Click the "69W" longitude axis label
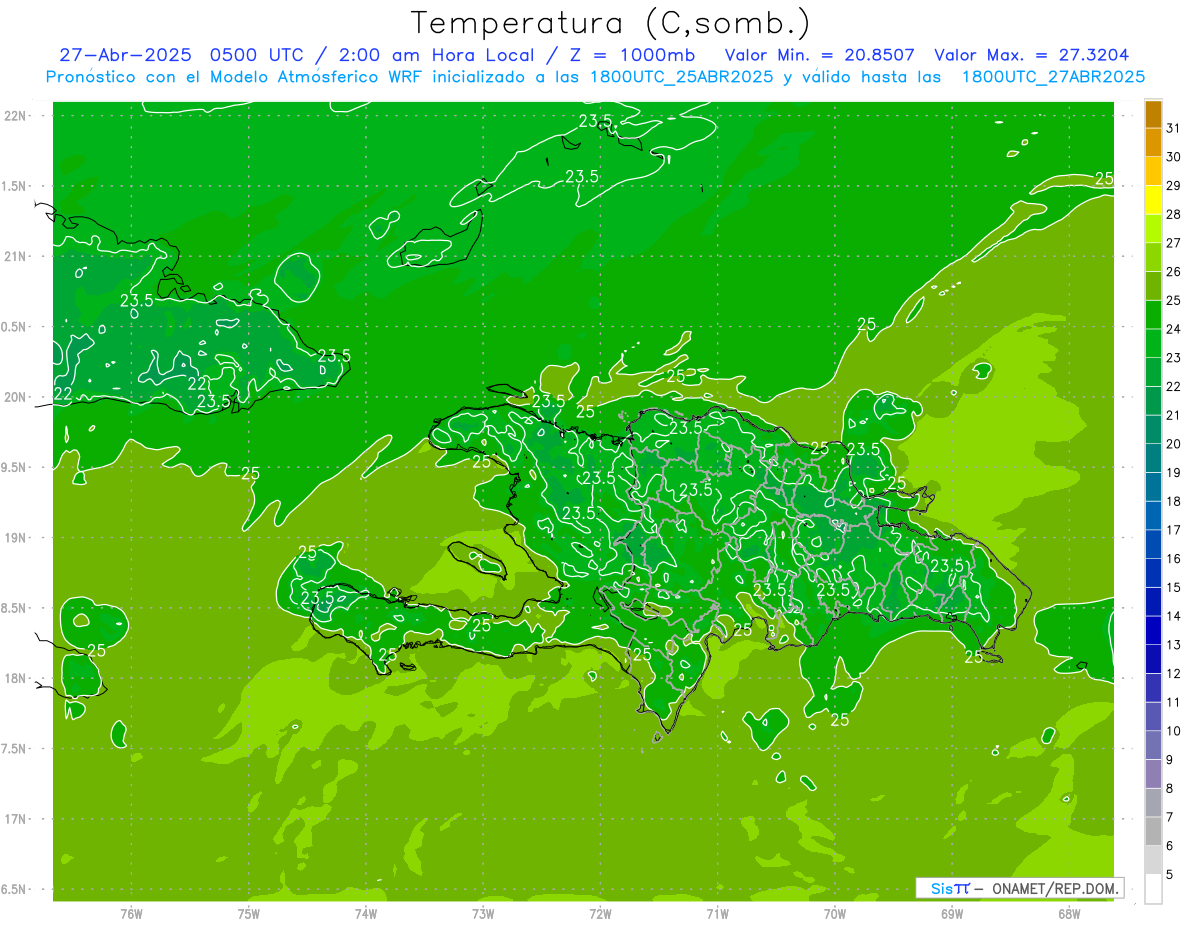 [x=952, y=913]
